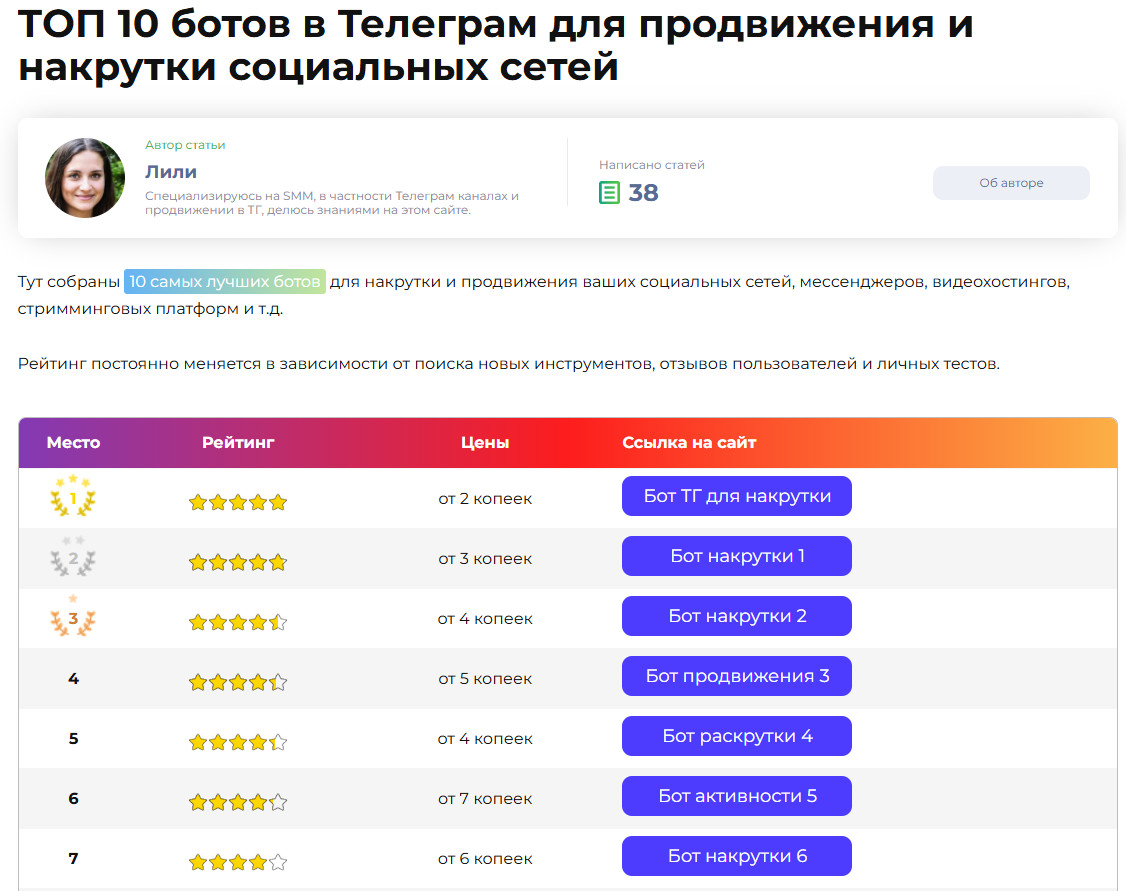Viewport: 1126px width, 891px height.
Task: Open 'Бот ТГ для накрутки' link
Action: (737, 496)
